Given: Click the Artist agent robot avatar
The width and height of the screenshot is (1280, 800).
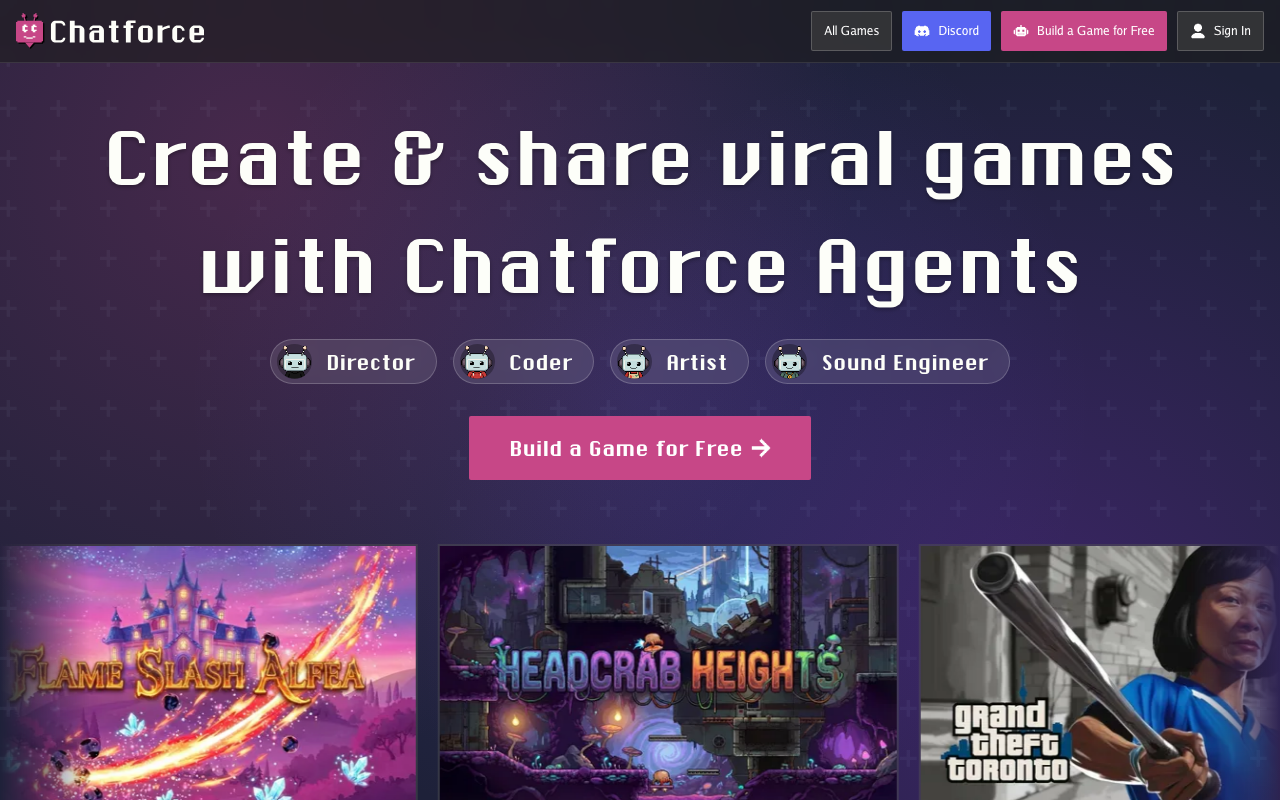Looking at the screenshot, I should [634, 362].
